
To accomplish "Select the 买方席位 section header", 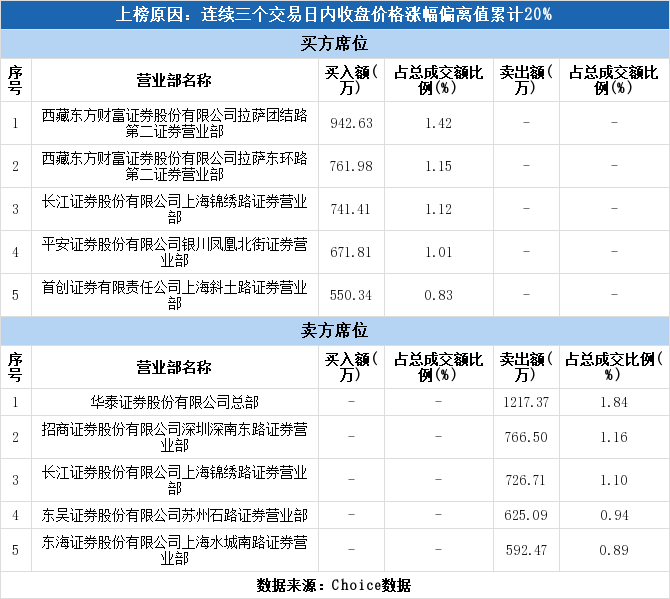I will coord(335,44).
